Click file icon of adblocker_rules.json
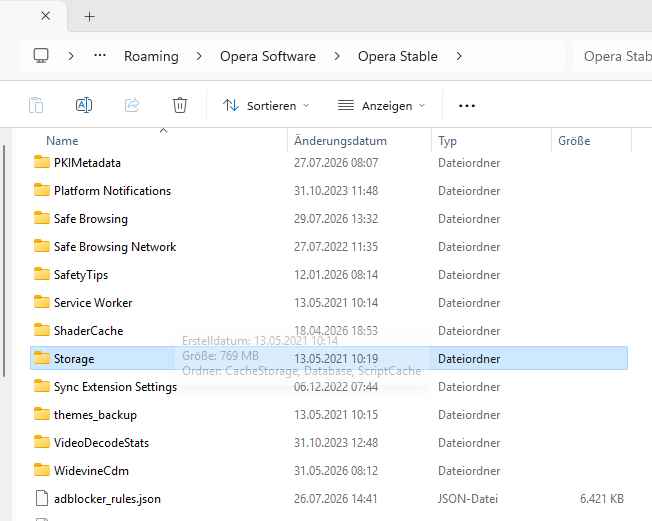The height and width of the screenshot is (521, 652). click(42, 498)
